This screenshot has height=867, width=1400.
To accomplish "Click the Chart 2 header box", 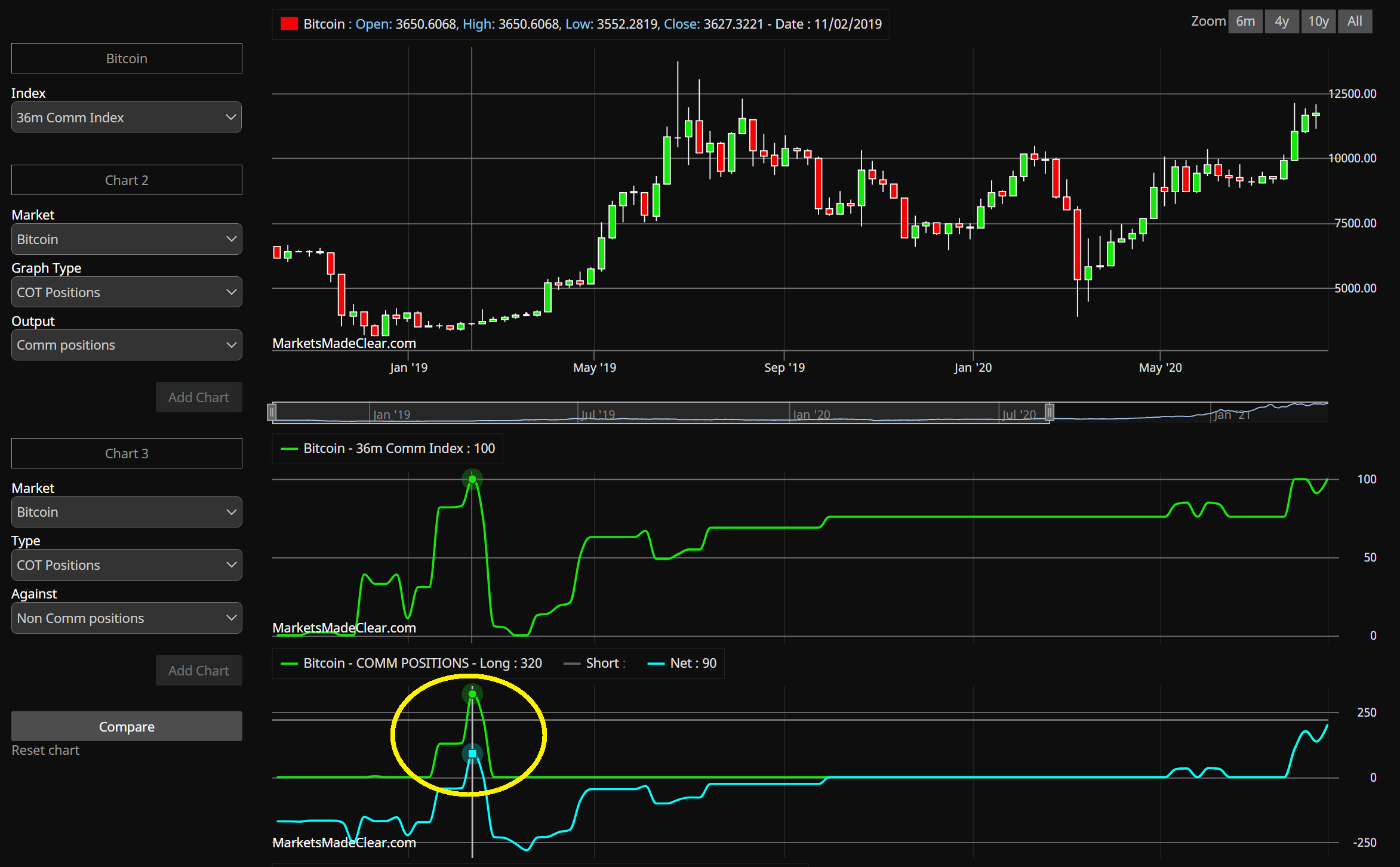I will tap(127, 180).
